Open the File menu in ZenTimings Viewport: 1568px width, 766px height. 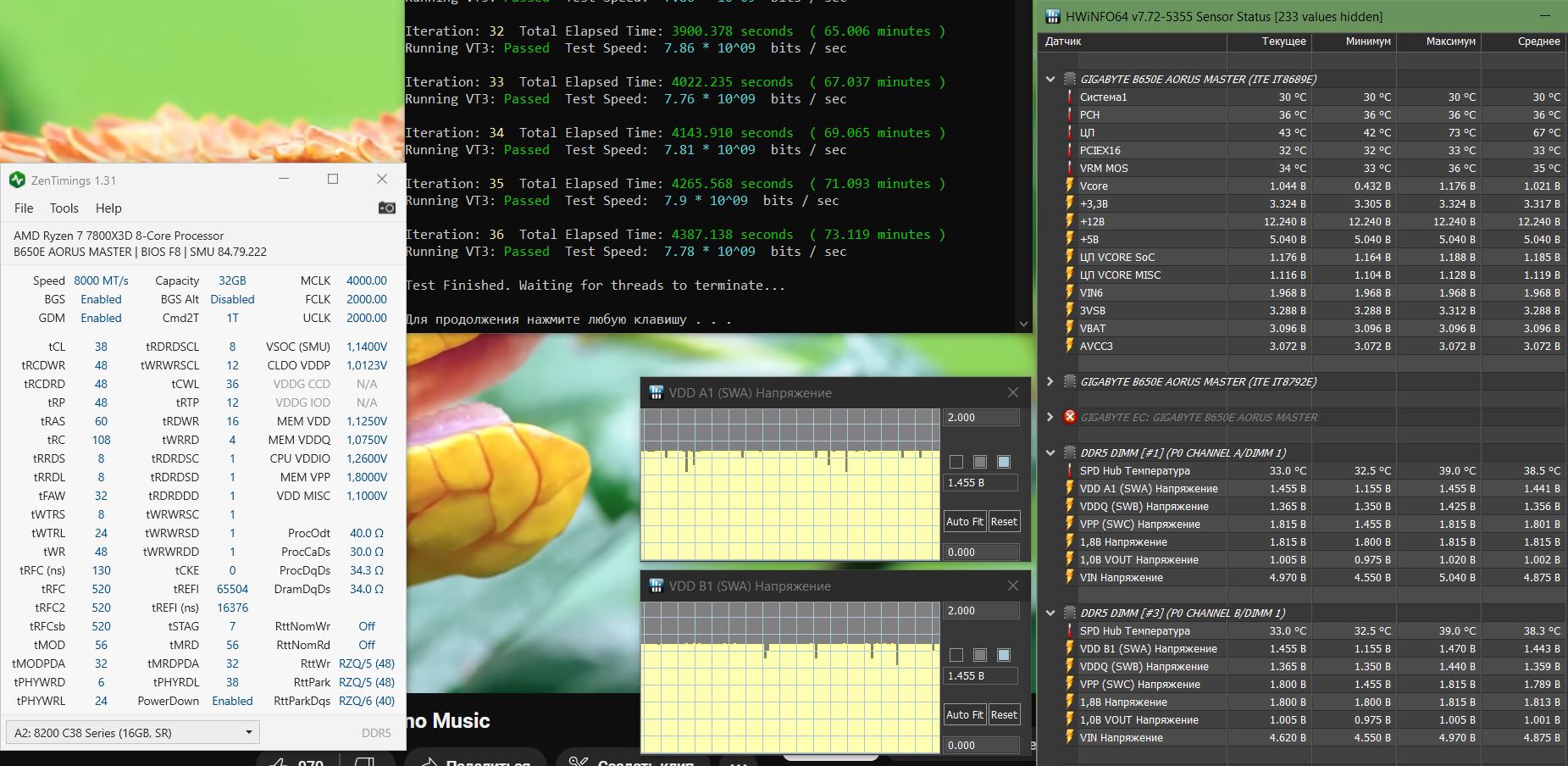(x=24, y=208)
